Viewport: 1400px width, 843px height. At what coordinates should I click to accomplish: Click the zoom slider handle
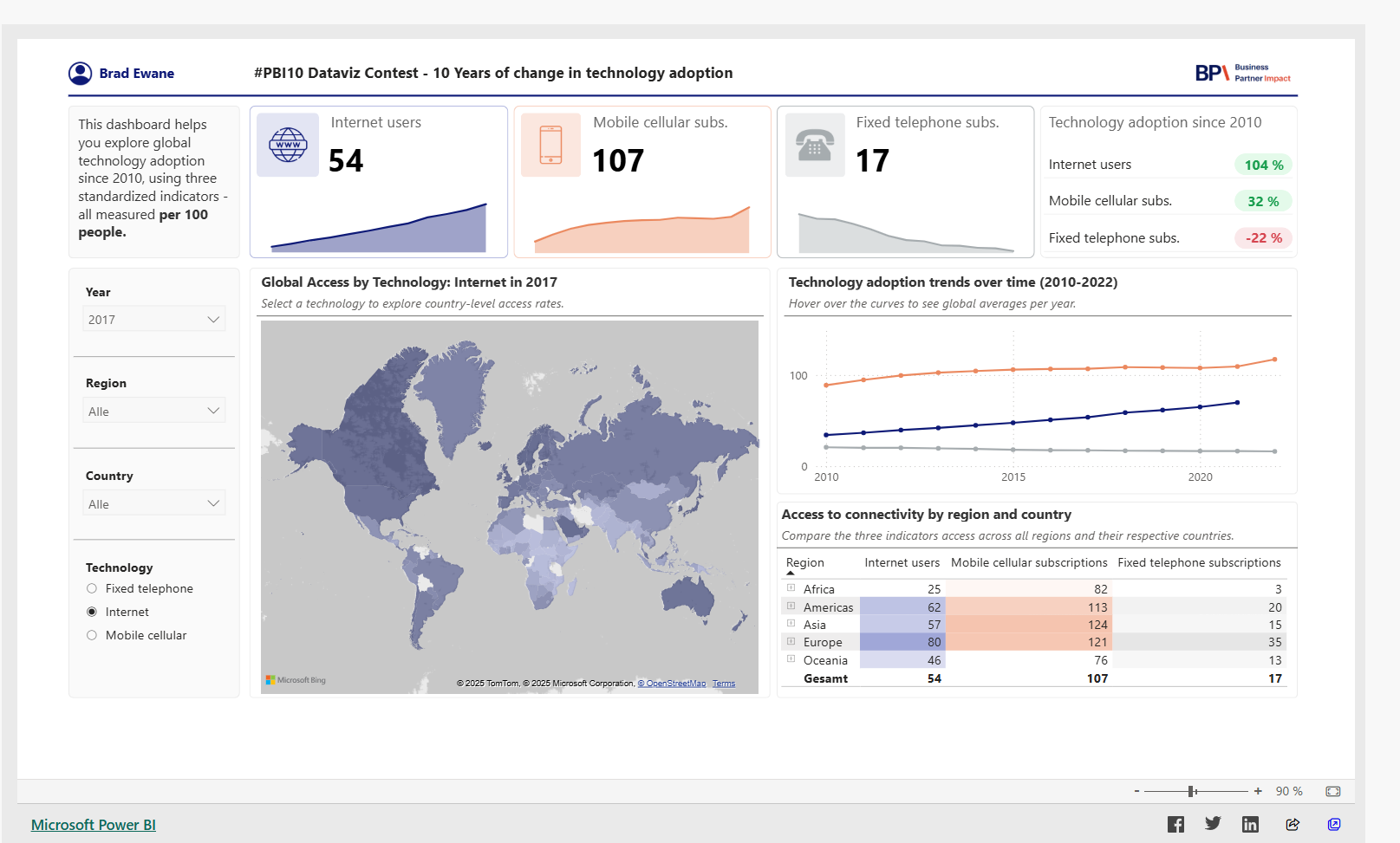coord(1193,791)
